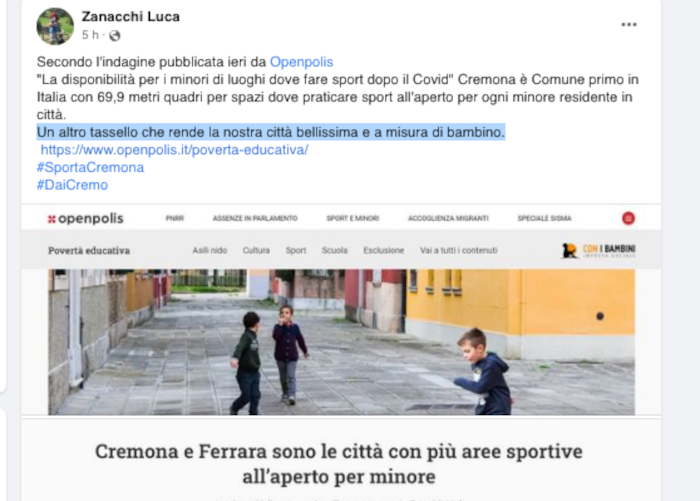The width and height of the screenshot is (700, 501).
Task: Open the #SportaCremona hashtag
Action: coord(90,167)
